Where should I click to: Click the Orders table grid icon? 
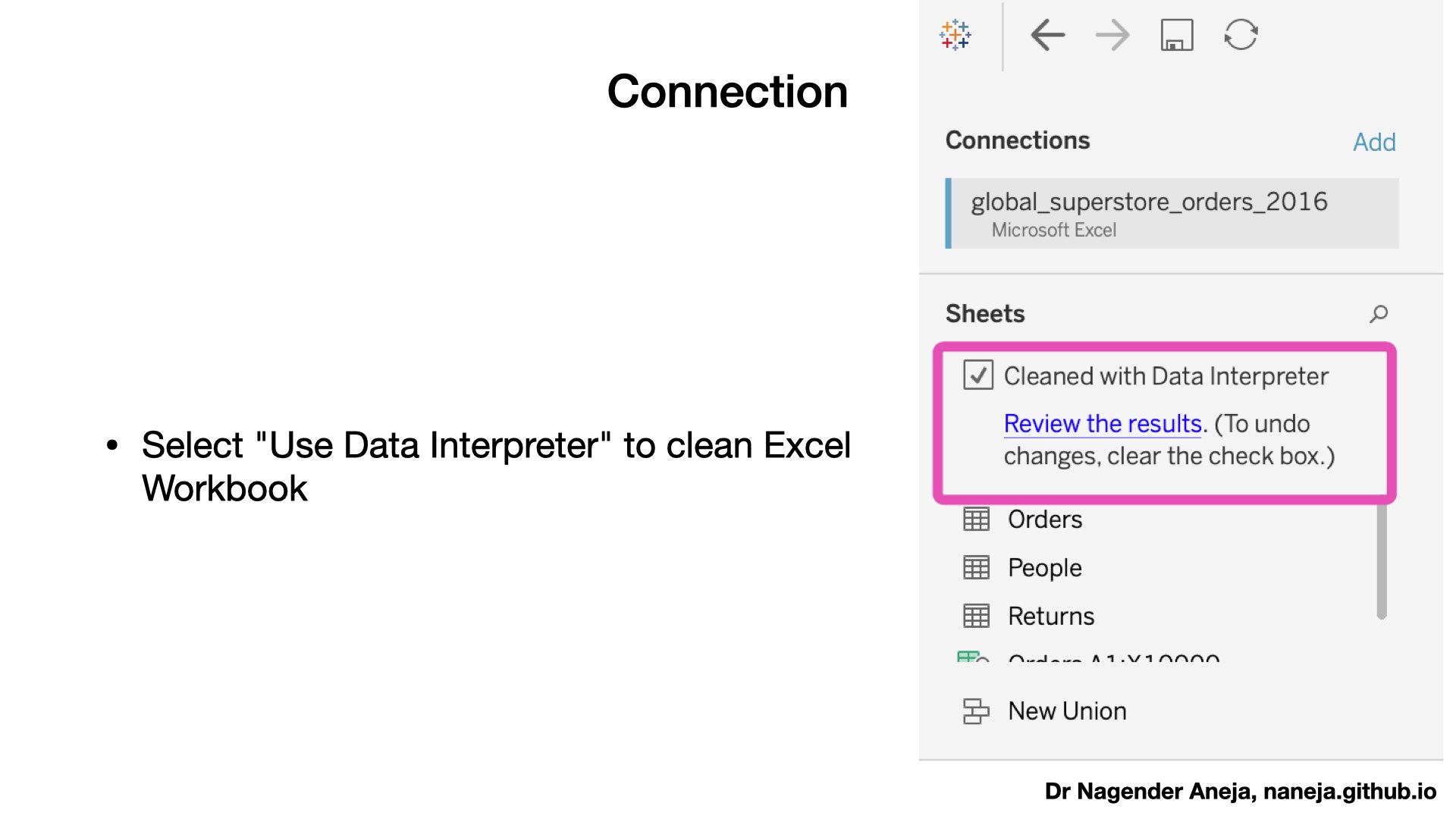tap(976, 519)
